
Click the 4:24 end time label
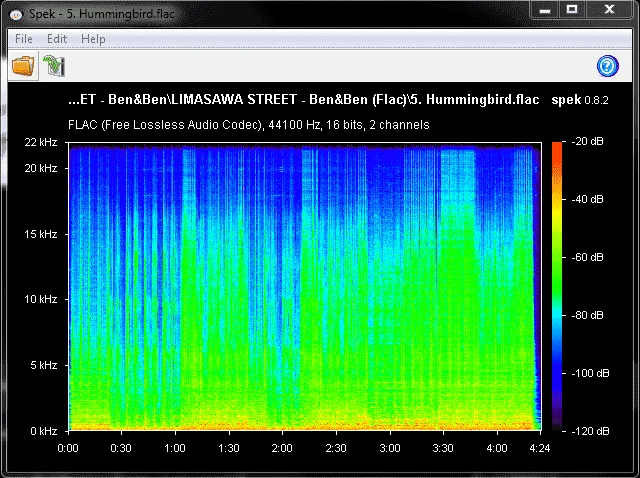pyautogui.click(x=540, y=448)
